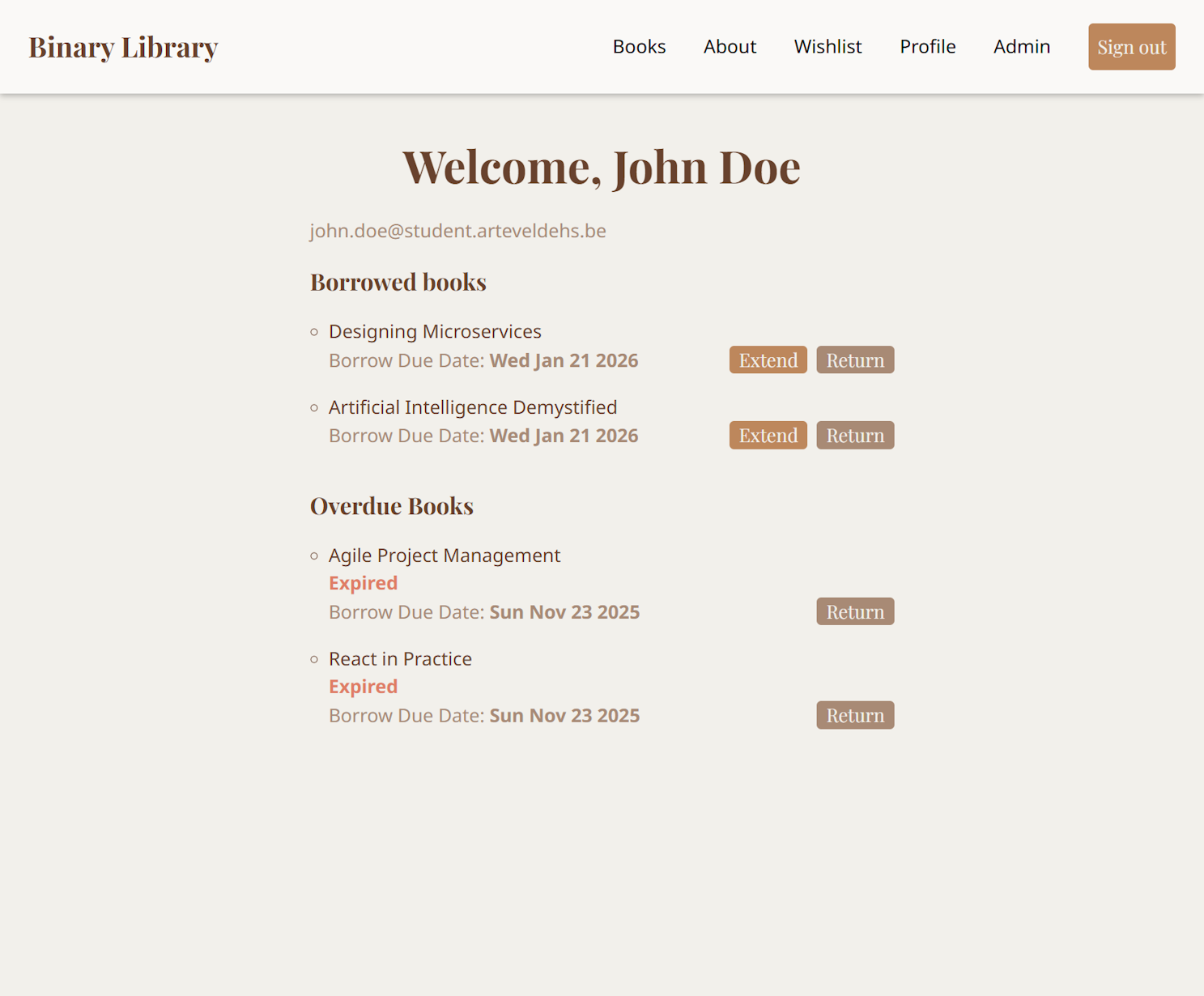Screen dimensions: 1204x996
Task: Open the Books page
Action: [639, 46]
